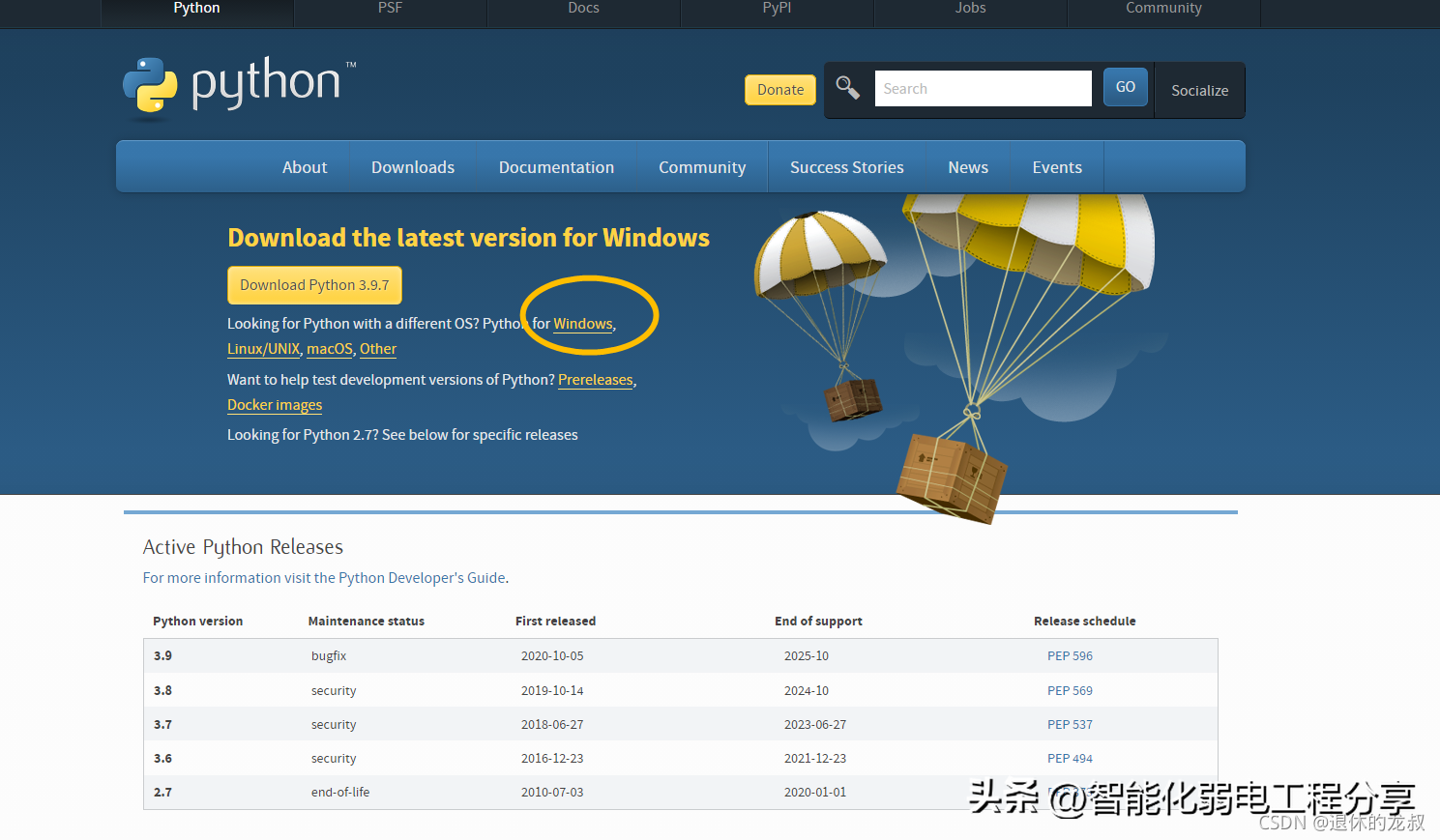This screenshot has width=1440, height=840.
Task: Click the end-of-life status cell
Action: (340, 793)
